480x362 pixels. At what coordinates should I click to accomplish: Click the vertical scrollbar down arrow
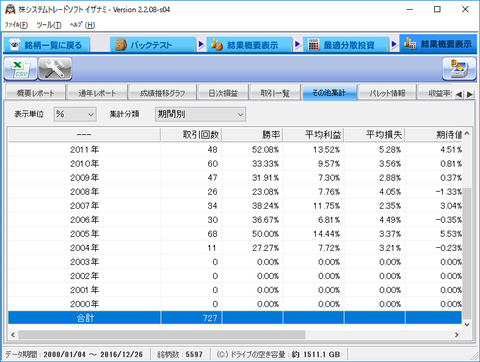(x=467, y=324)
